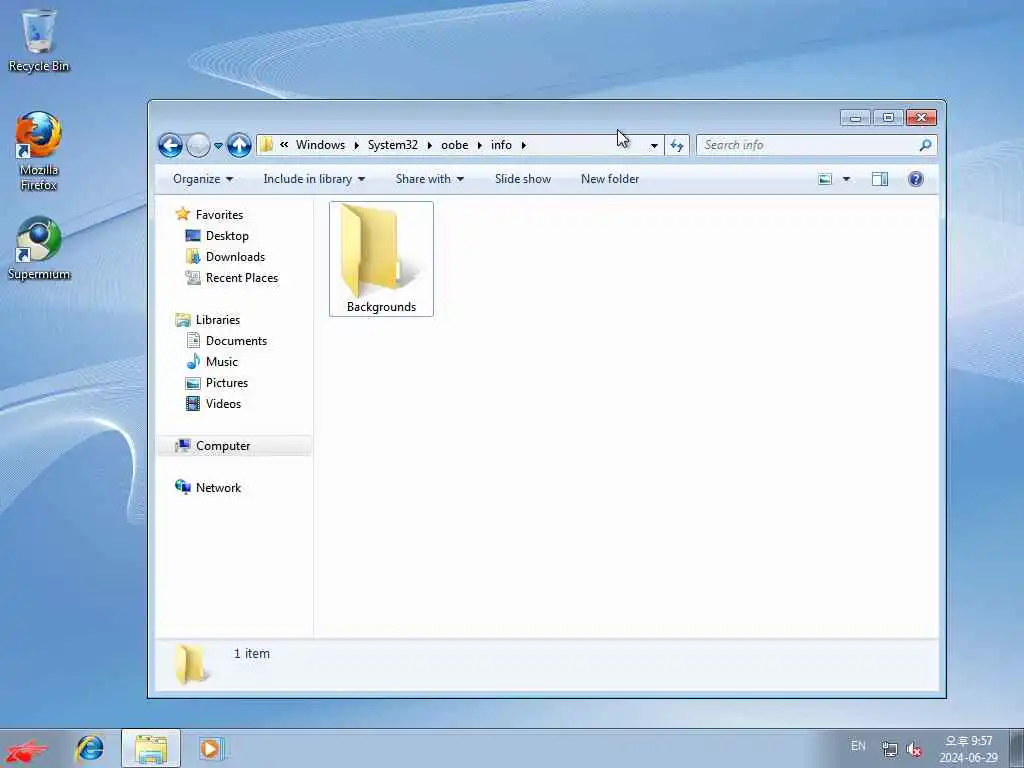Image resolution: width=1024 pixels, height=768 pixels.
Task: Open Include in library menu
Action: click(314, 179)
